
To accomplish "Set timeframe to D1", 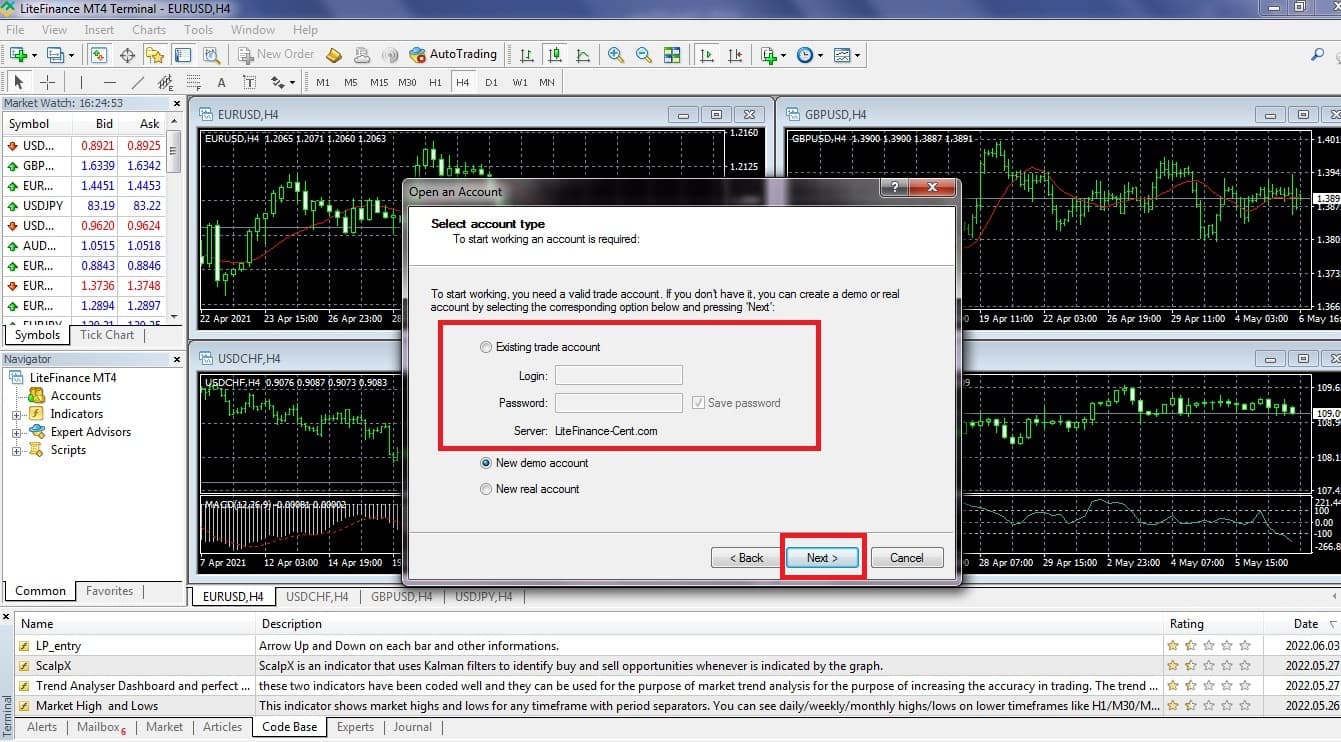I will [x=491, y=82].
